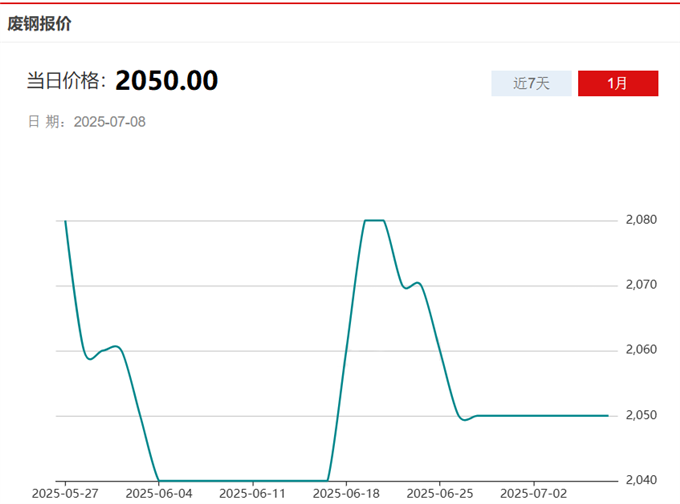680x504 pixels.
Task: Click the 2025-06-04 x-axis label
Action: 159,493
